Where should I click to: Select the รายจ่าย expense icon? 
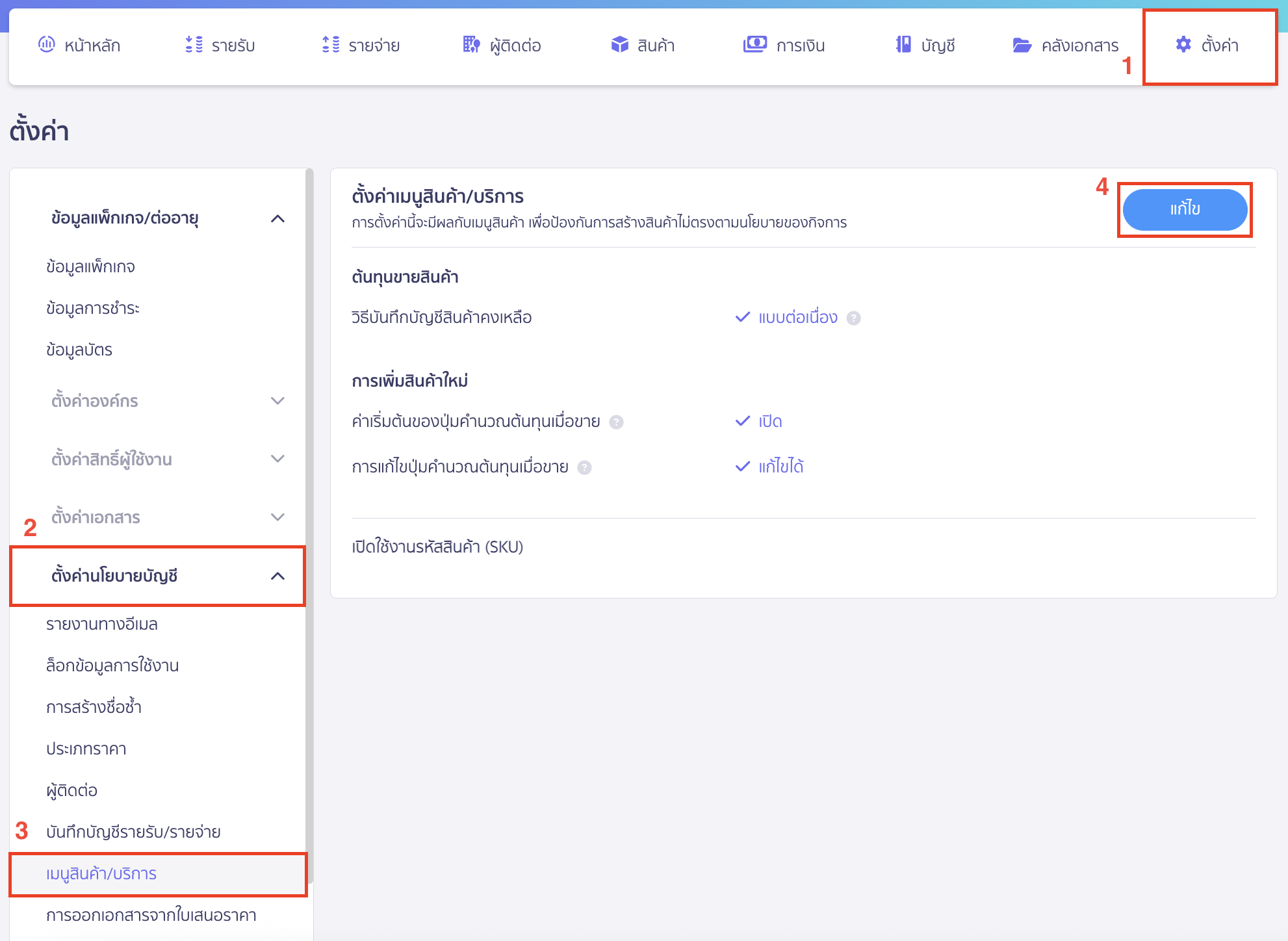click(331, 44)
